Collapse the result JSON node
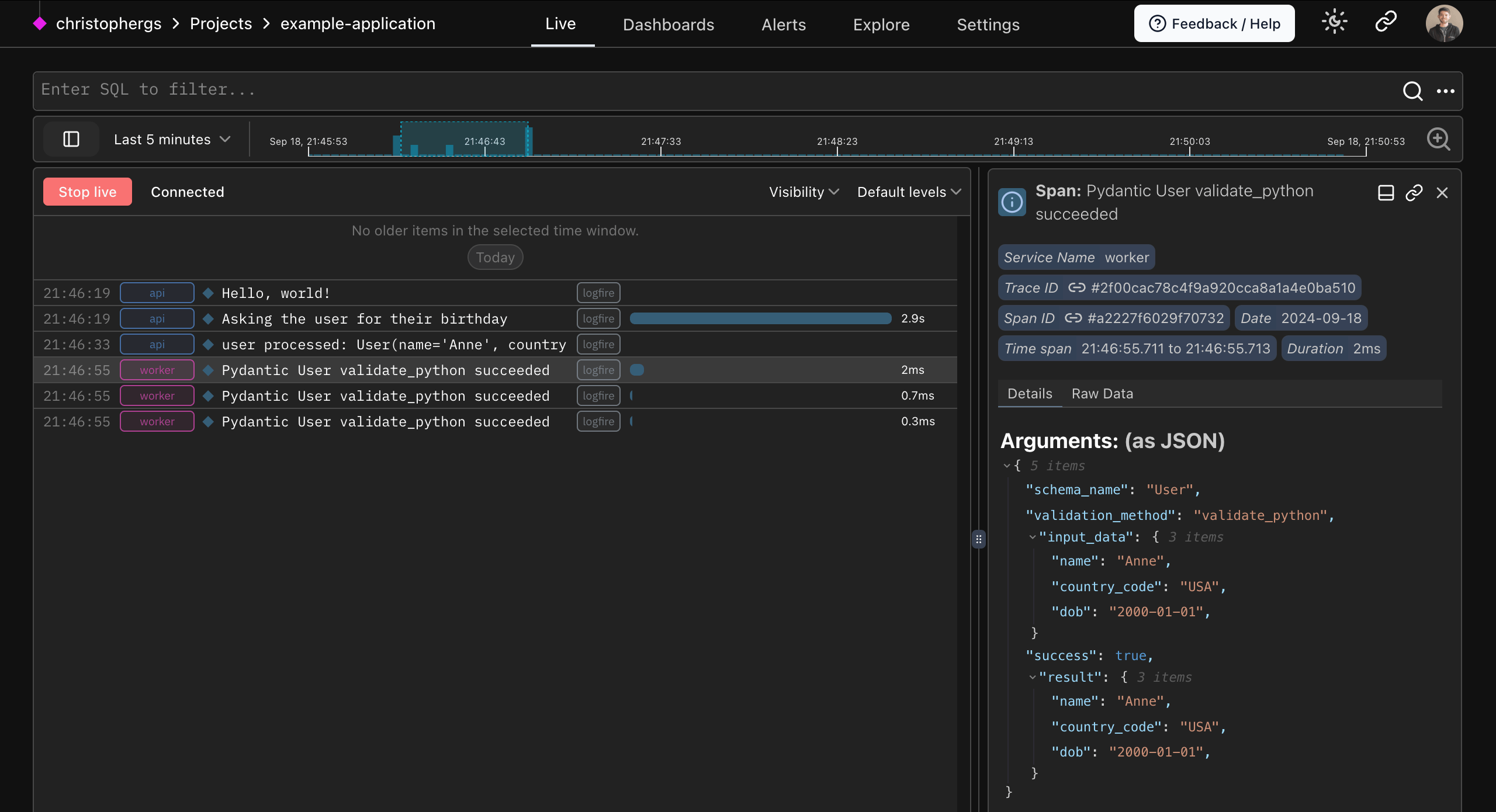This screenshot has height=812, width=1496. [x=1033, y=677]
